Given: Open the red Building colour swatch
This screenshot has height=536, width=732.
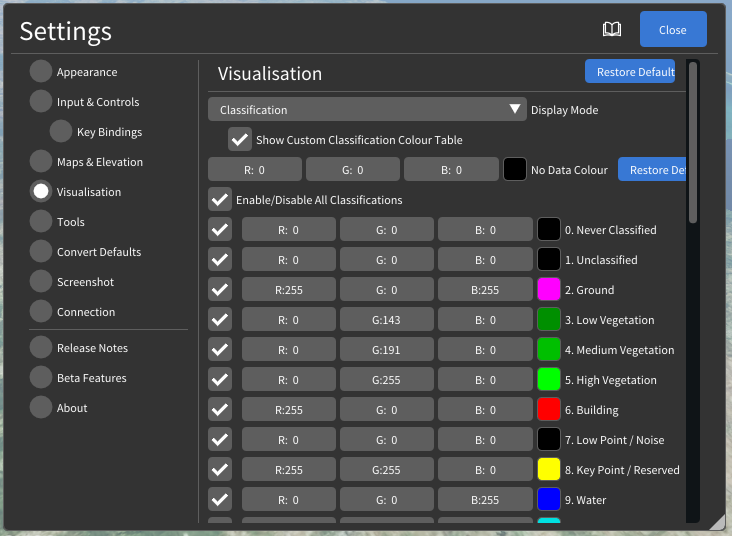Looking at the screenshot, I should (549, 410).
